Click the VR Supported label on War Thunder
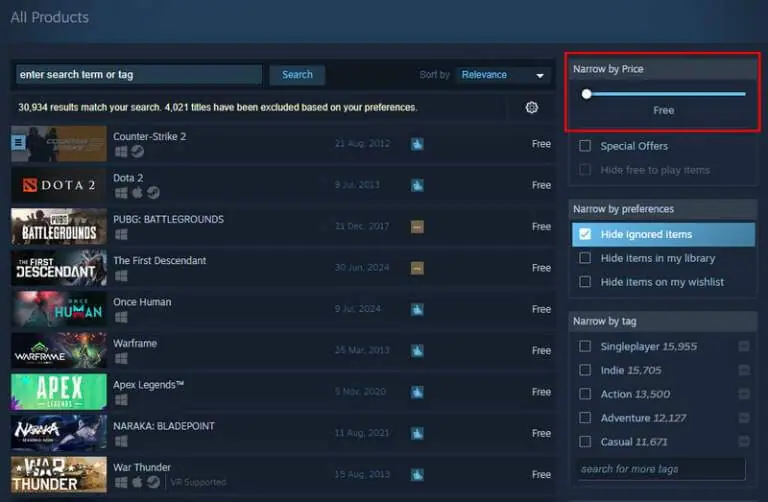Image resolution: width=768 pixels, height=502 pixels. point(198,482)
